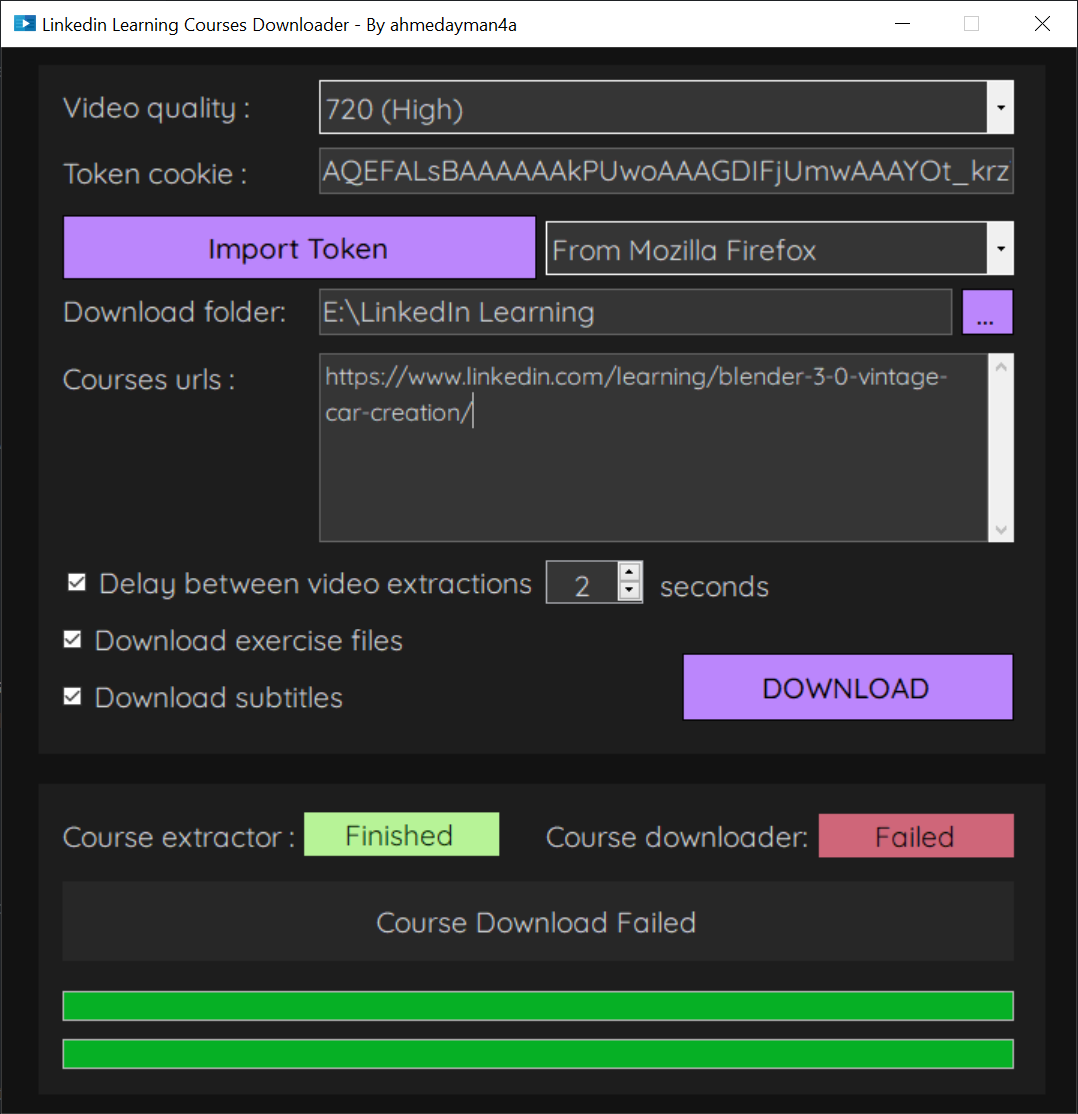The height and width of the screenshot is (1114, 1078).
Task: Click the Download folder path field
Action: [x=635, y=312]
